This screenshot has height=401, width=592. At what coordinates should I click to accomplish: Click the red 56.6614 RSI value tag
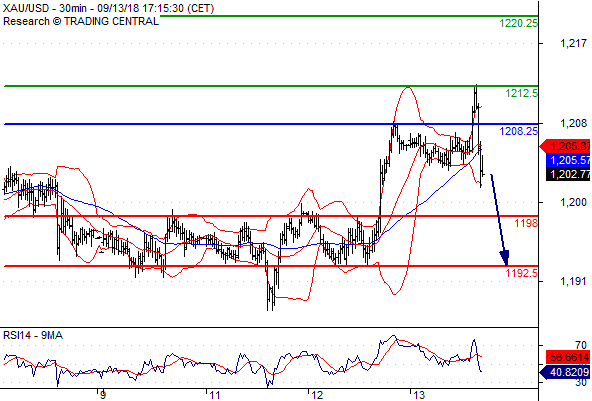[x=569, y=357]
